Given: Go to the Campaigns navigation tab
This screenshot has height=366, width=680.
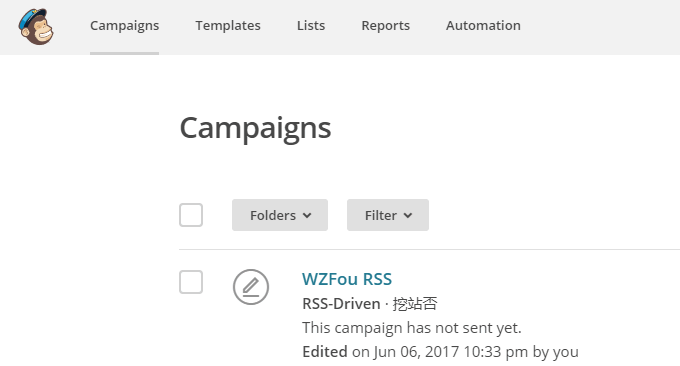Looking at the screenshot, I should [124, 26].
